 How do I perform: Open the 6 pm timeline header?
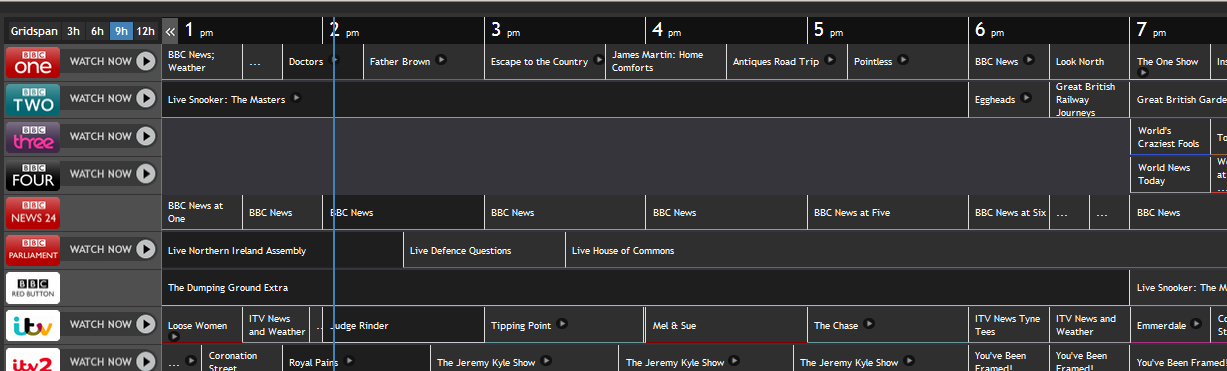tap(1049, 31)
